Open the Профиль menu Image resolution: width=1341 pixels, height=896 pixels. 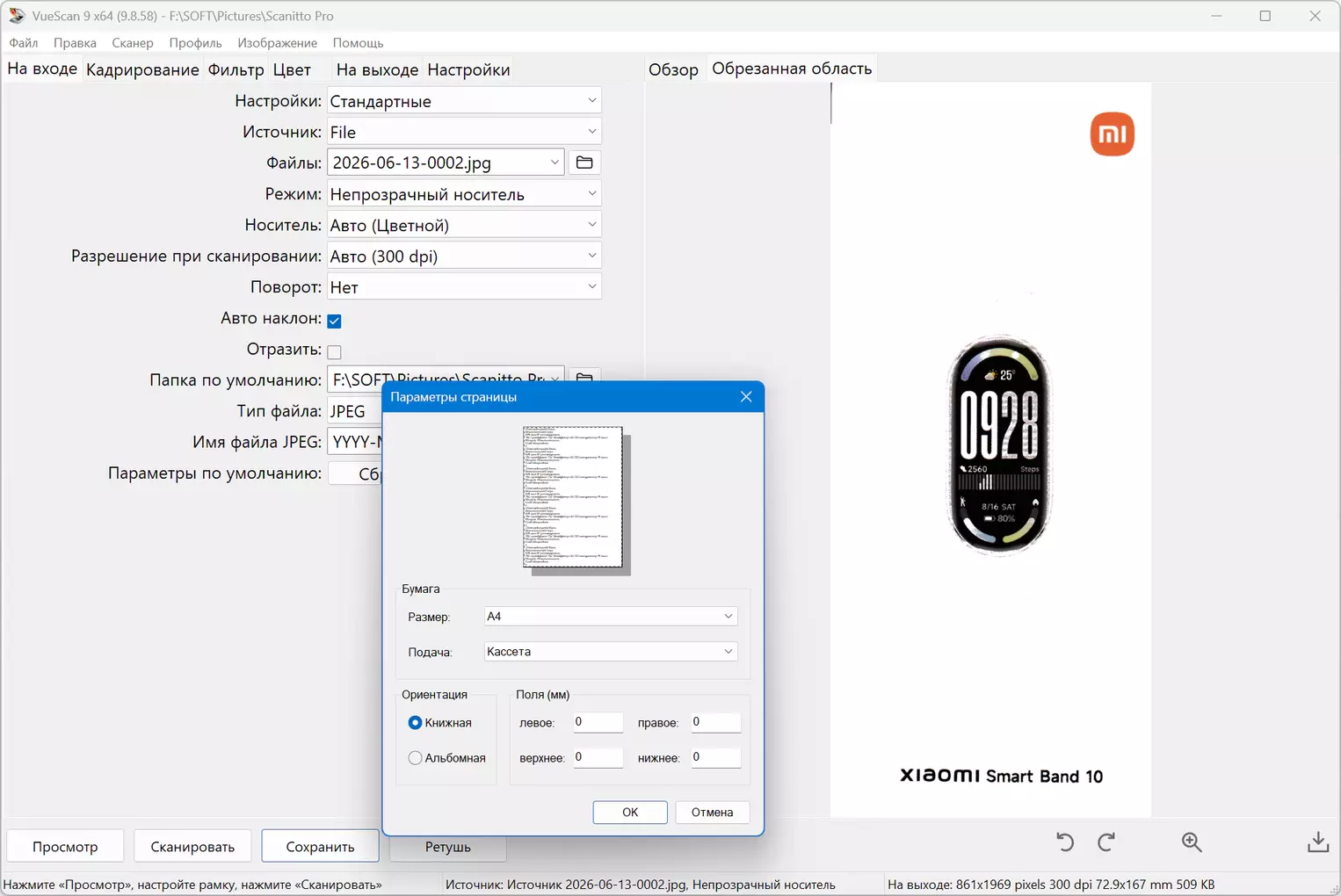pyautogui.click(x=195, y=43)
